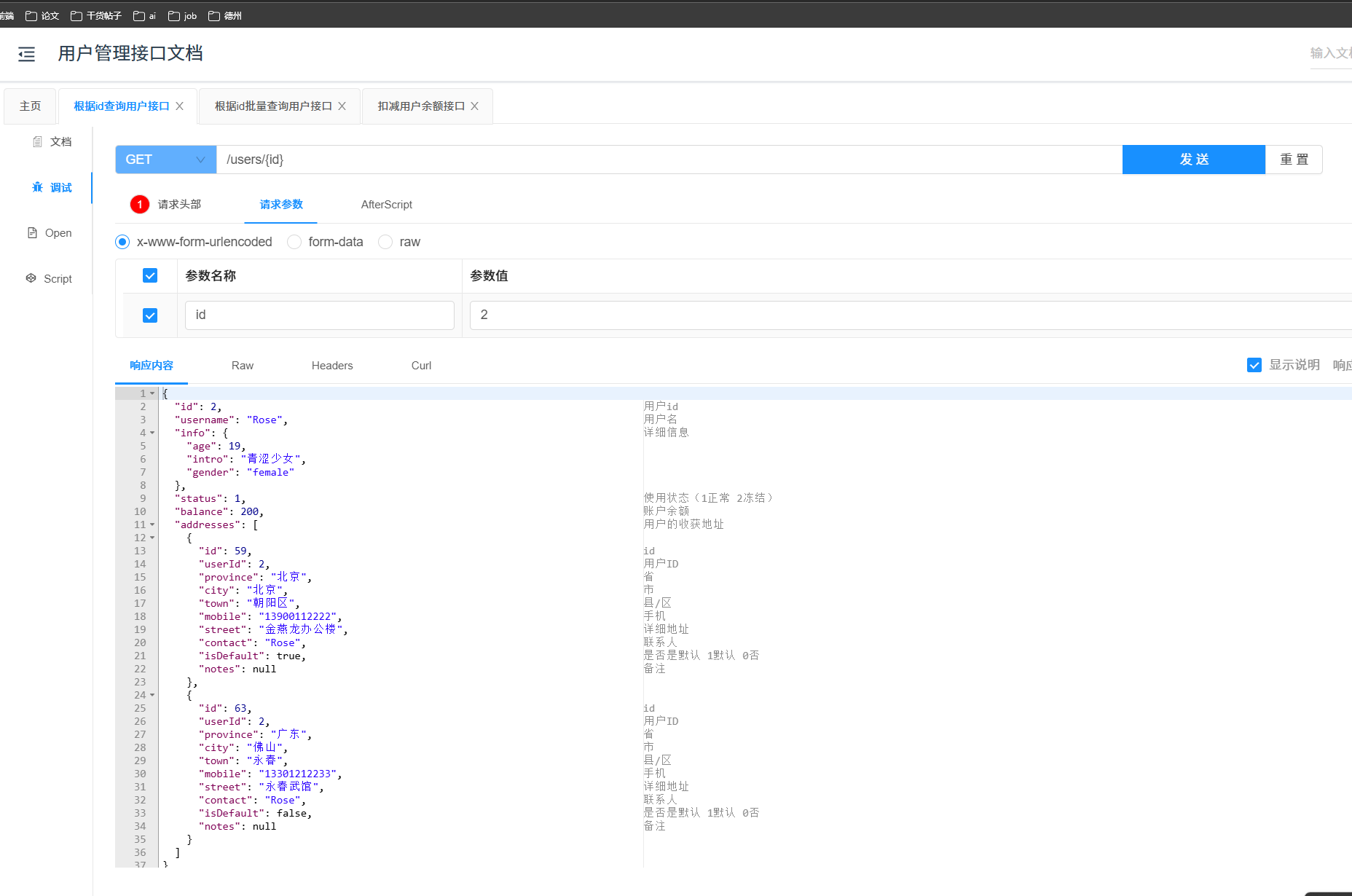Close the 根据id查询用户接口 tab
The height and width of the screenshot is (896, 1352).
pos(179,106)
